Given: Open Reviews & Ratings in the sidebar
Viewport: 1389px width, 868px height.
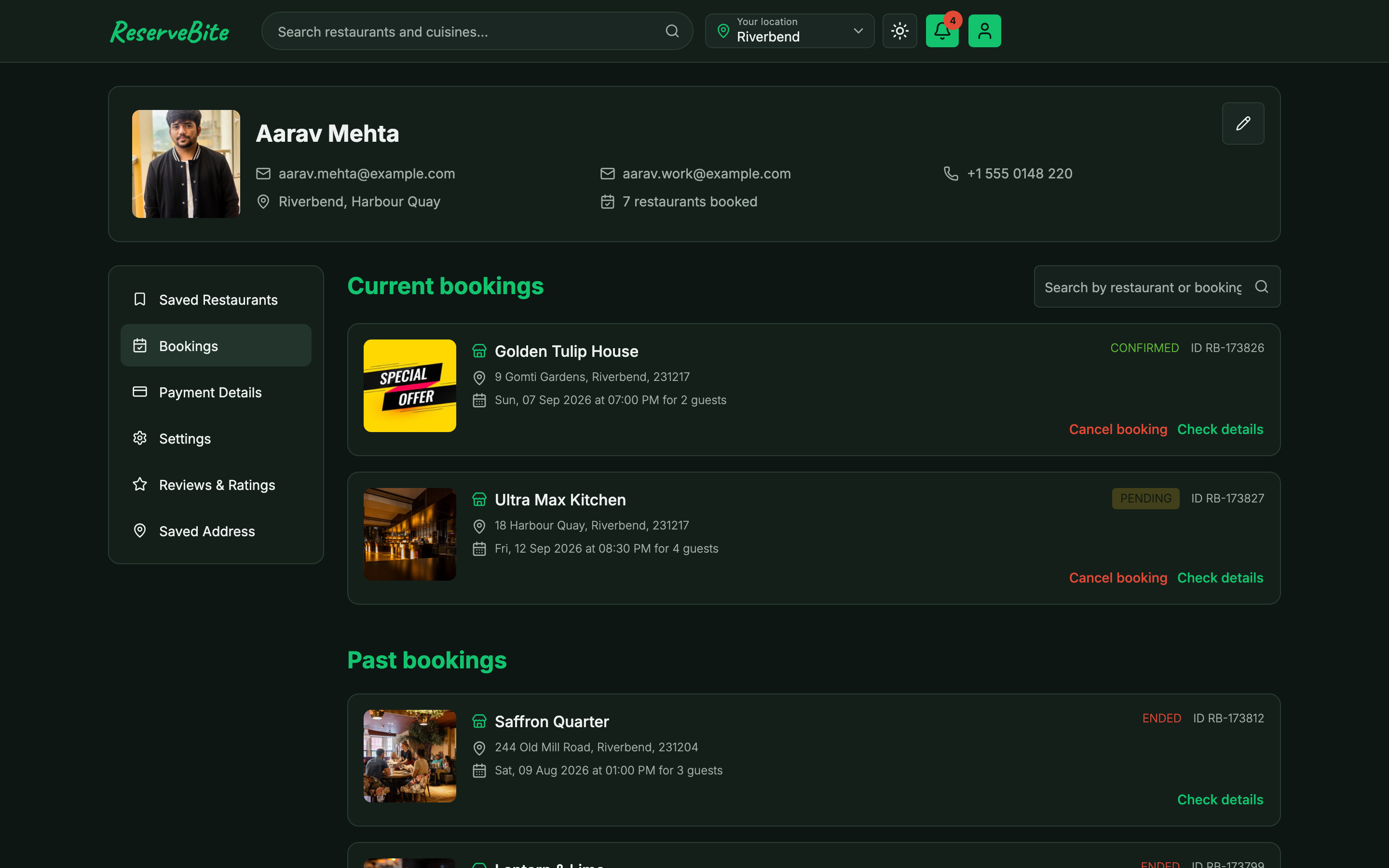Looking at the screenshot, I should click(216, 485).
